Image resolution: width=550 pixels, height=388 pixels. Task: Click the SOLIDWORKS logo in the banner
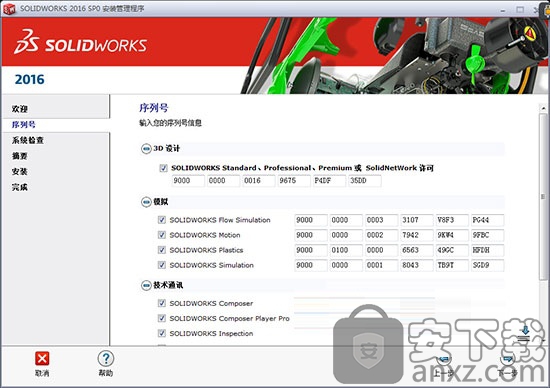pos(80,42)
